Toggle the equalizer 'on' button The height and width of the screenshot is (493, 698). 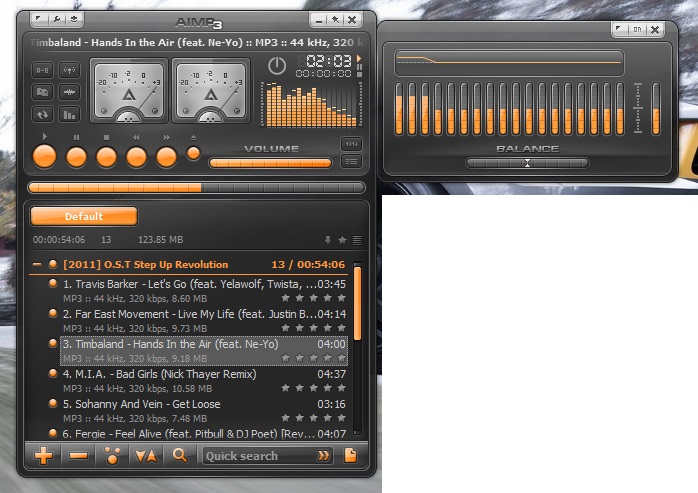coord(637,29)
